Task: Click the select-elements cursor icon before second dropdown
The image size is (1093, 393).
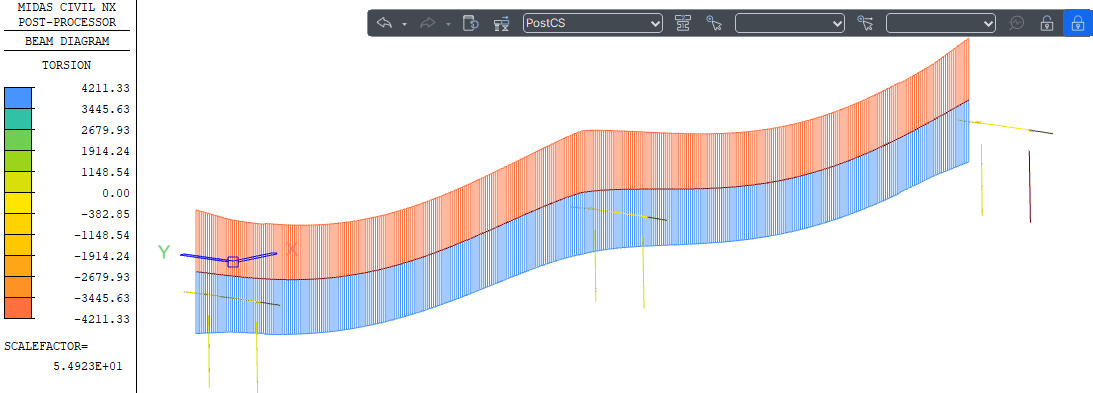Action: click(865, 23)
